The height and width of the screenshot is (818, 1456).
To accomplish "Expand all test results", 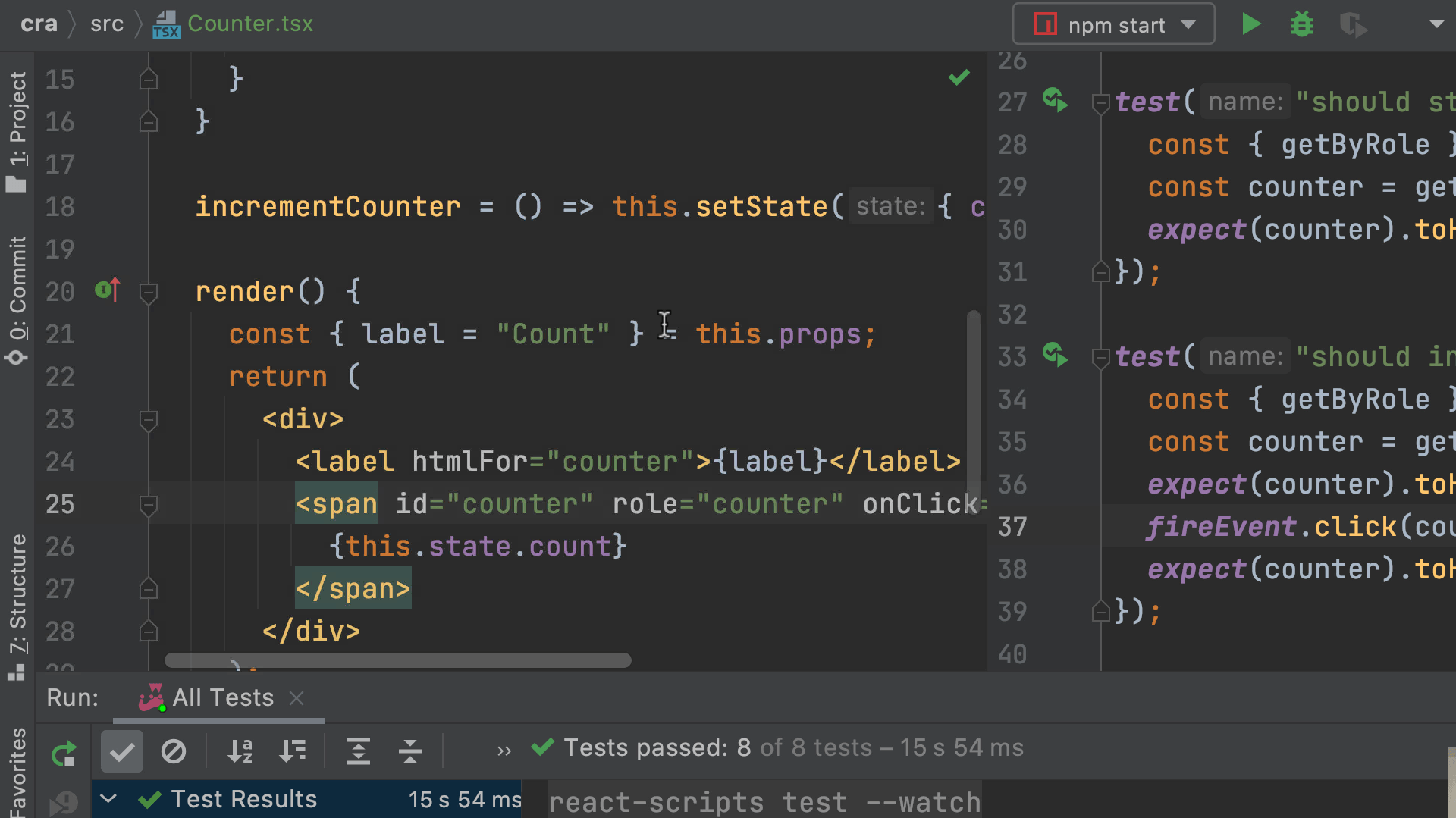I will [358, 751].
